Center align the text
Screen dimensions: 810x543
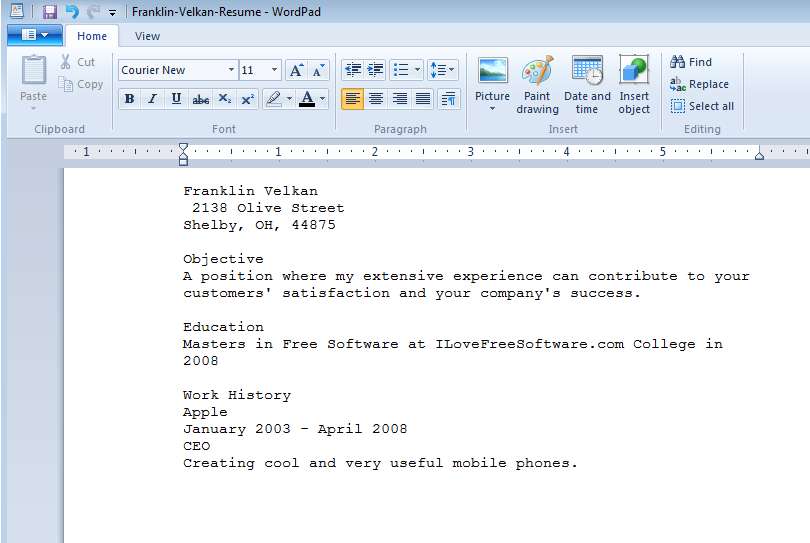376,99
